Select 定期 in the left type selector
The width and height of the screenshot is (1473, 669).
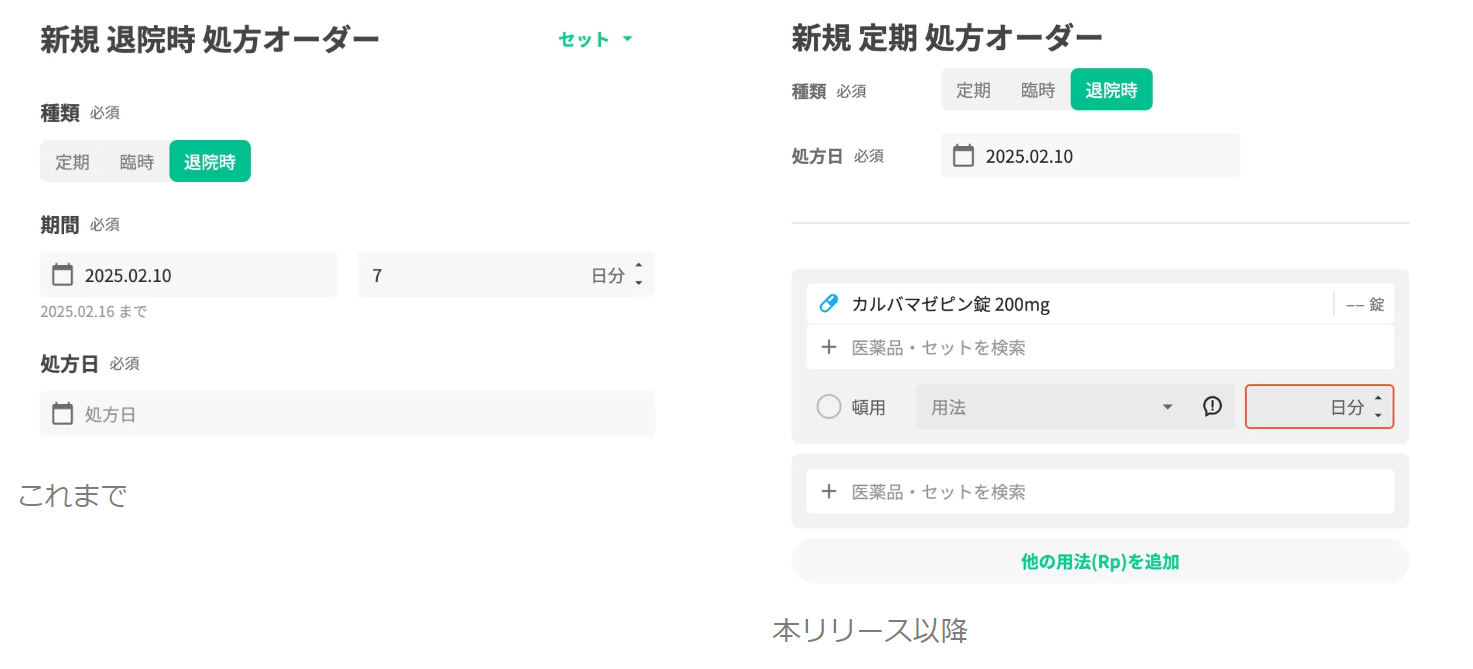[x=72, y=162]
